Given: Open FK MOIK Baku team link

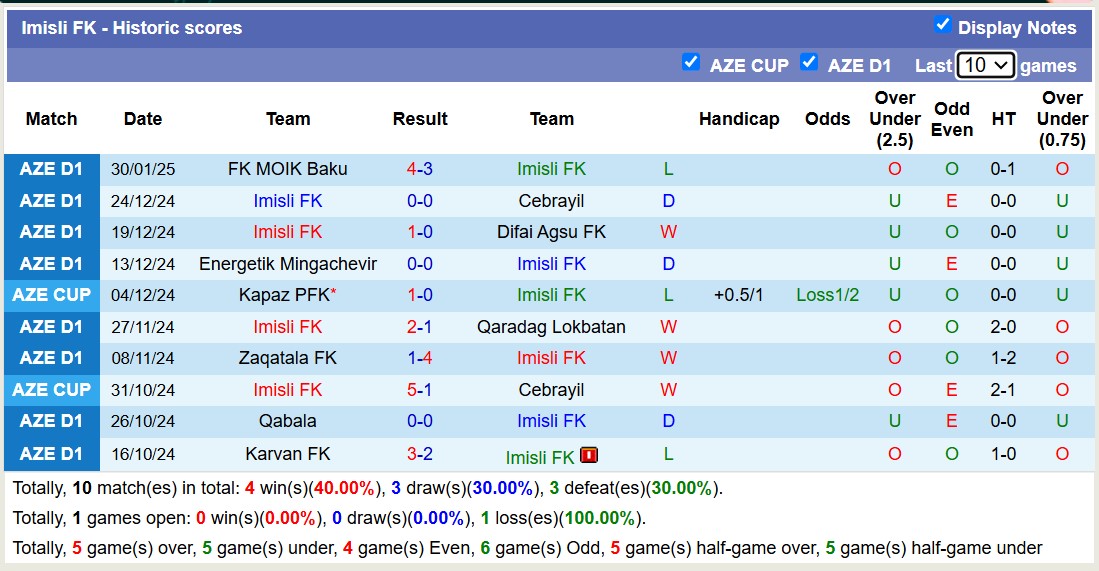Looking at the screenshot, I should pos(288,169).
